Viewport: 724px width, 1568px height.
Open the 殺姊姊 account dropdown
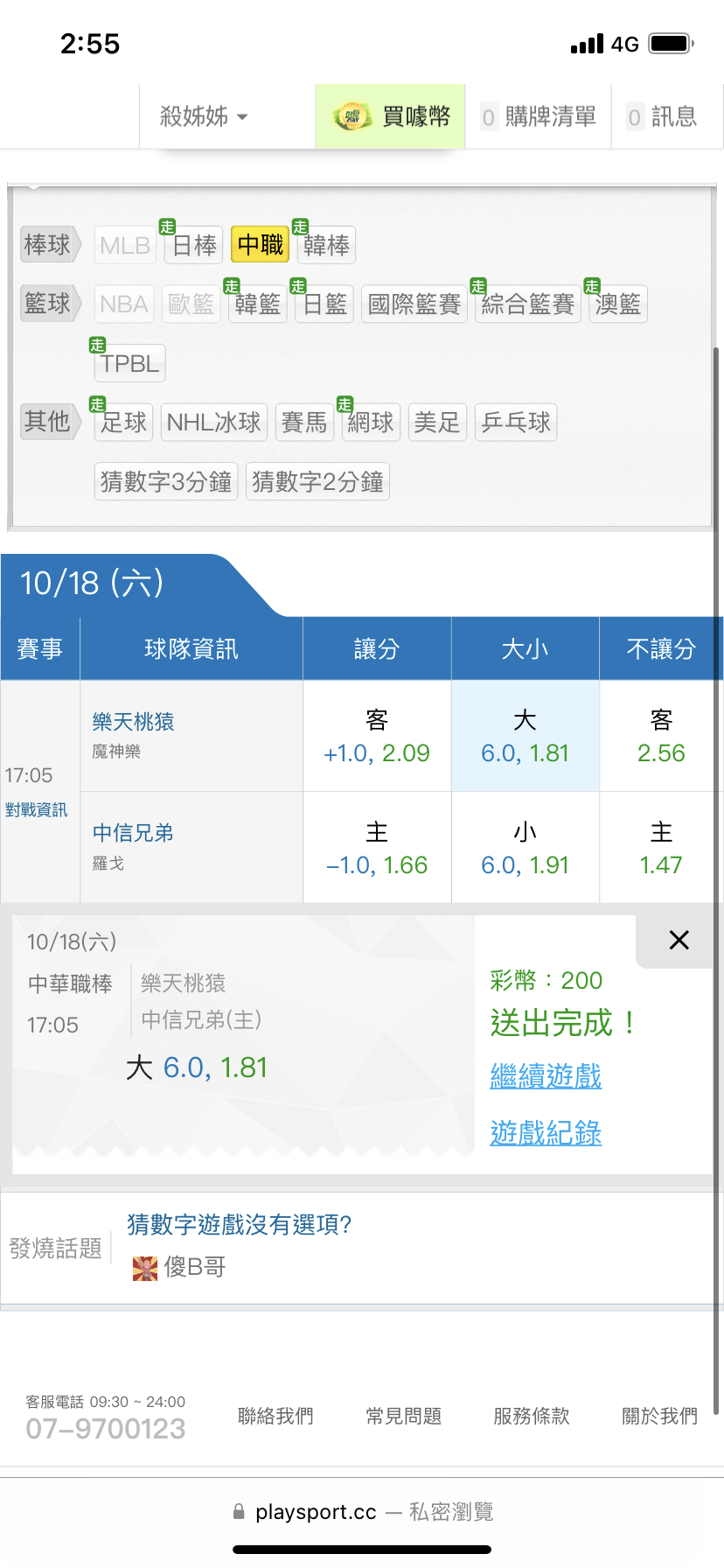tap(204, 116)
